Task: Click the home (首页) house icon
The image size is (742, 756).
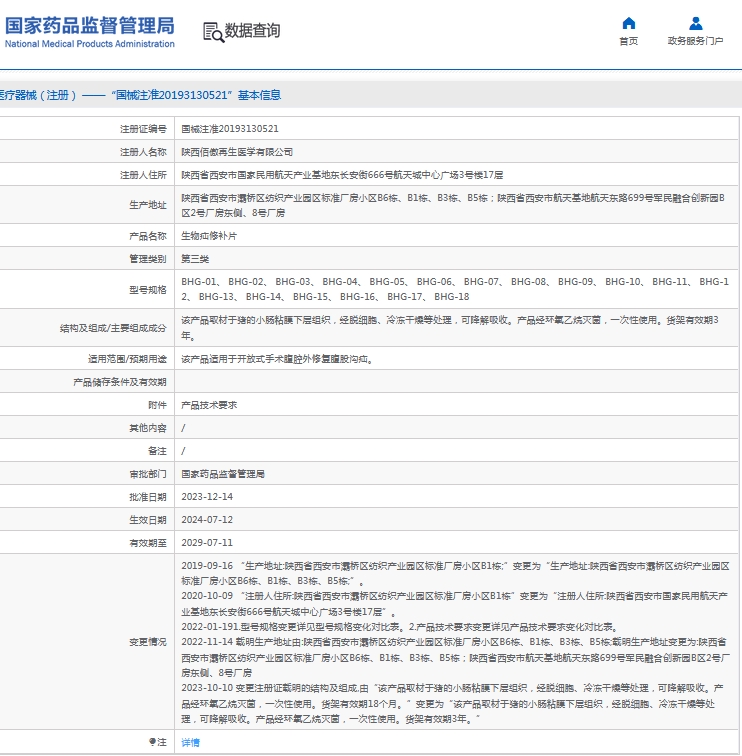Action: [x=629, y=23]
